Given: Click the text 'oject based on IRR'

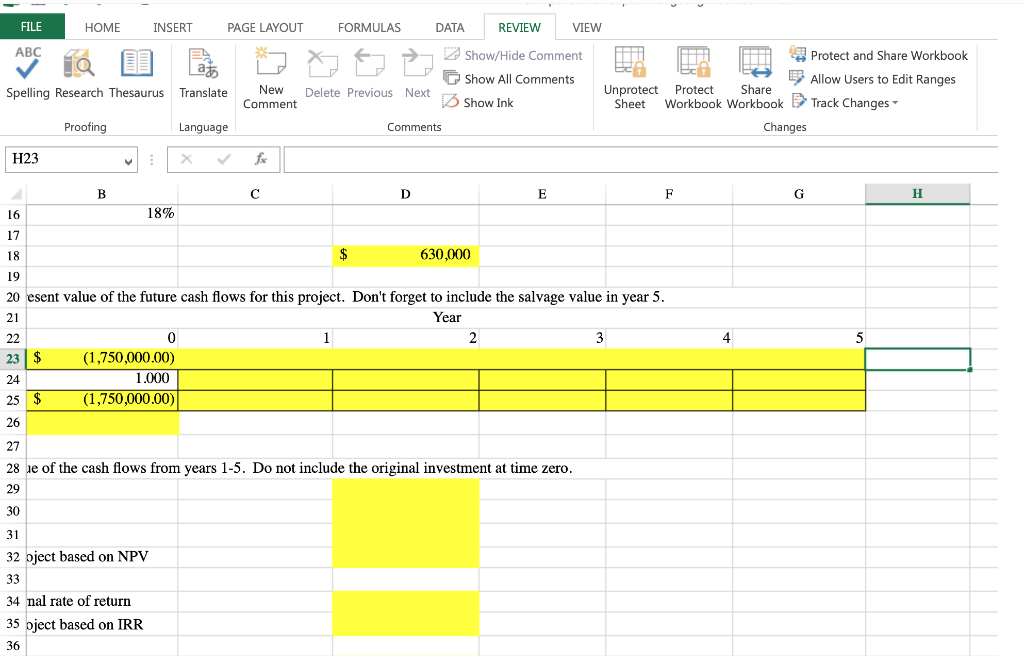Looking at the screenshot, I should click(x=85, y=625).
